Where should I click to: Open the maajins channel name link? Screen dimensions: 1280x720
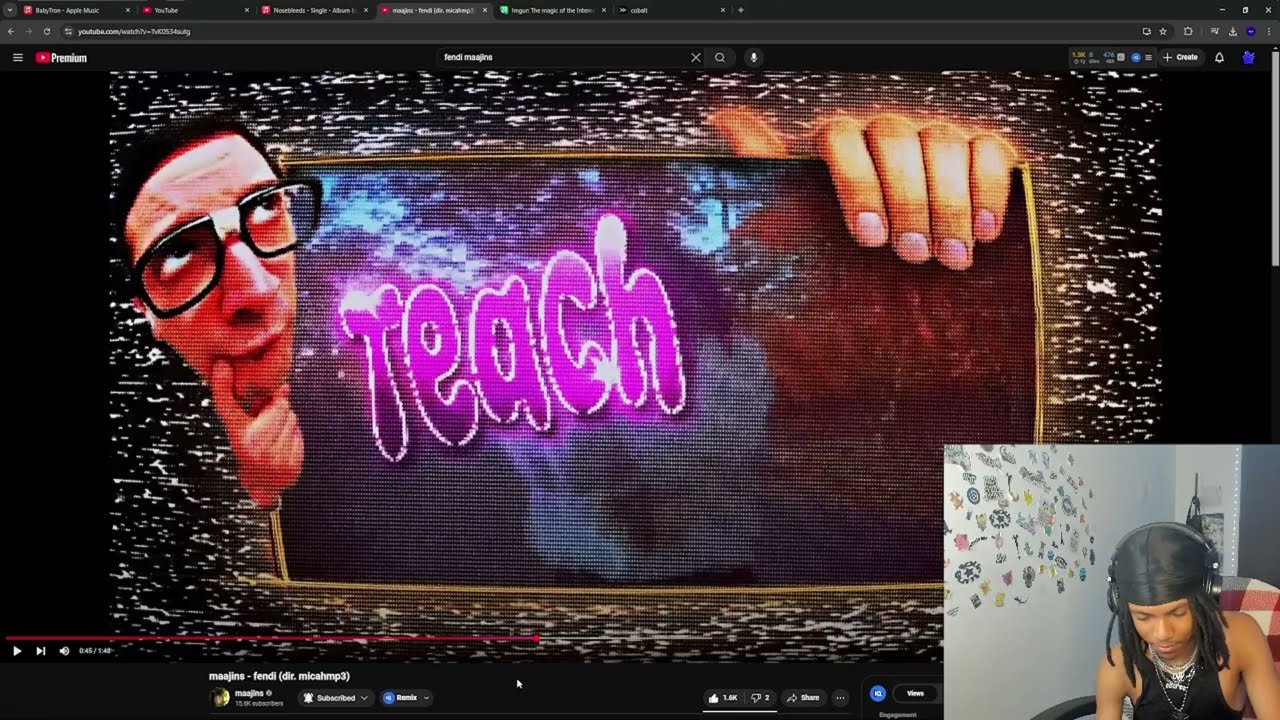click(249, 693)
